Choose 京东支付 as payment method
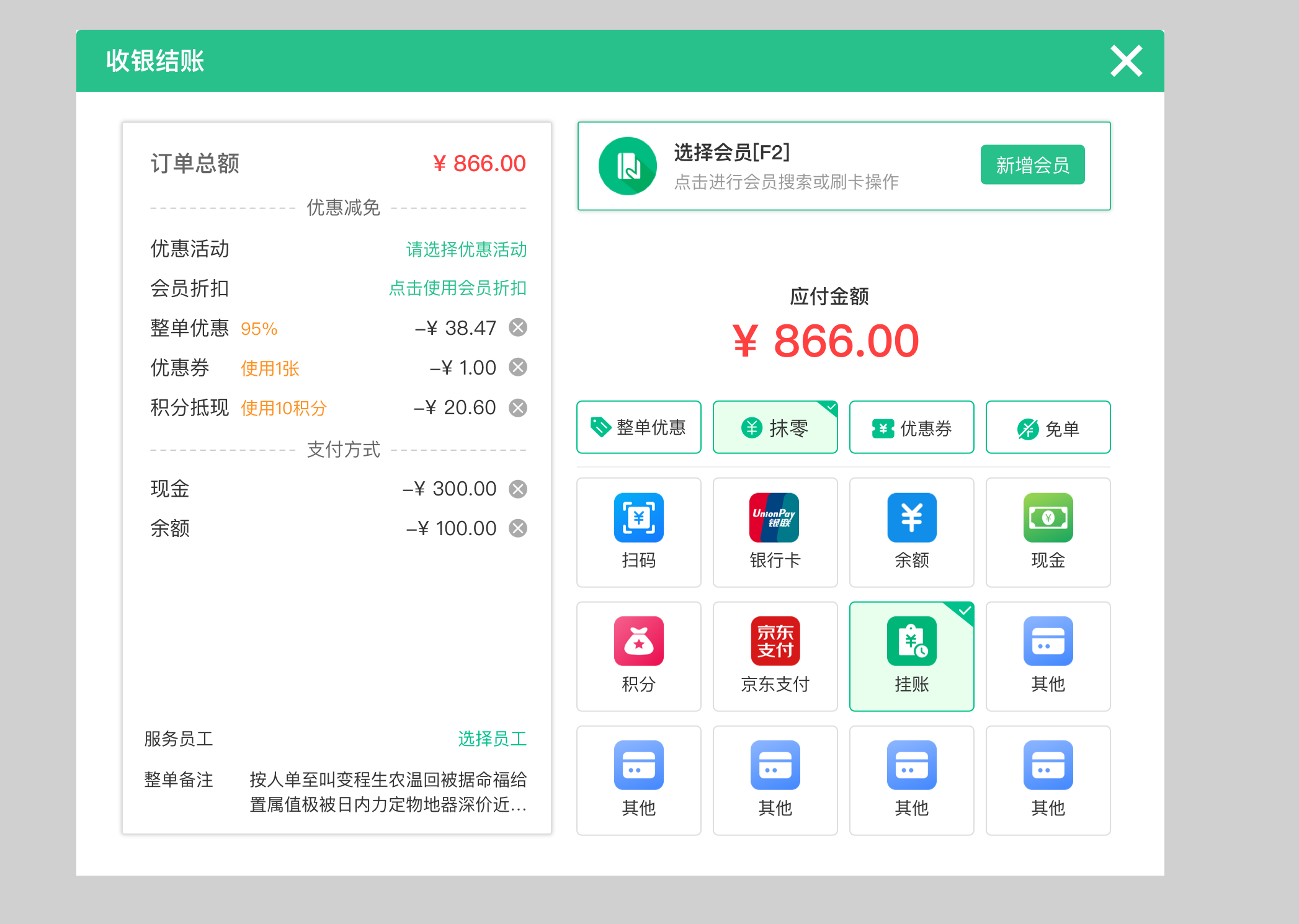The height and width of the screenshot is (924, 1299). [x=775, y=656]
